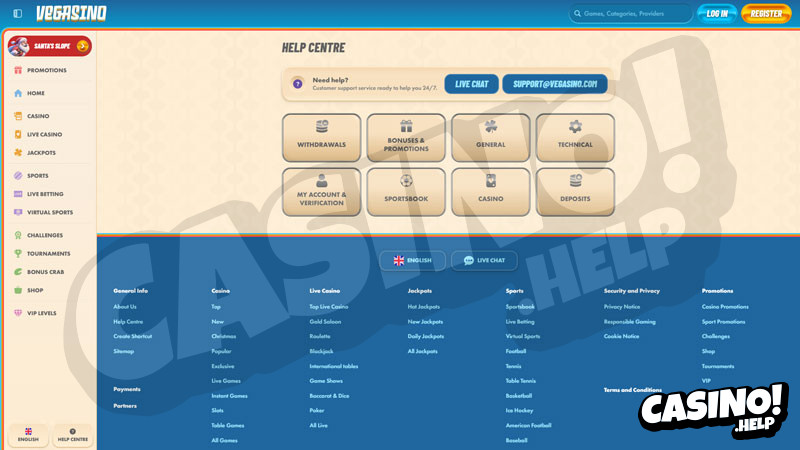Open Jackpots in the sidebar

(x=35, y=153)
